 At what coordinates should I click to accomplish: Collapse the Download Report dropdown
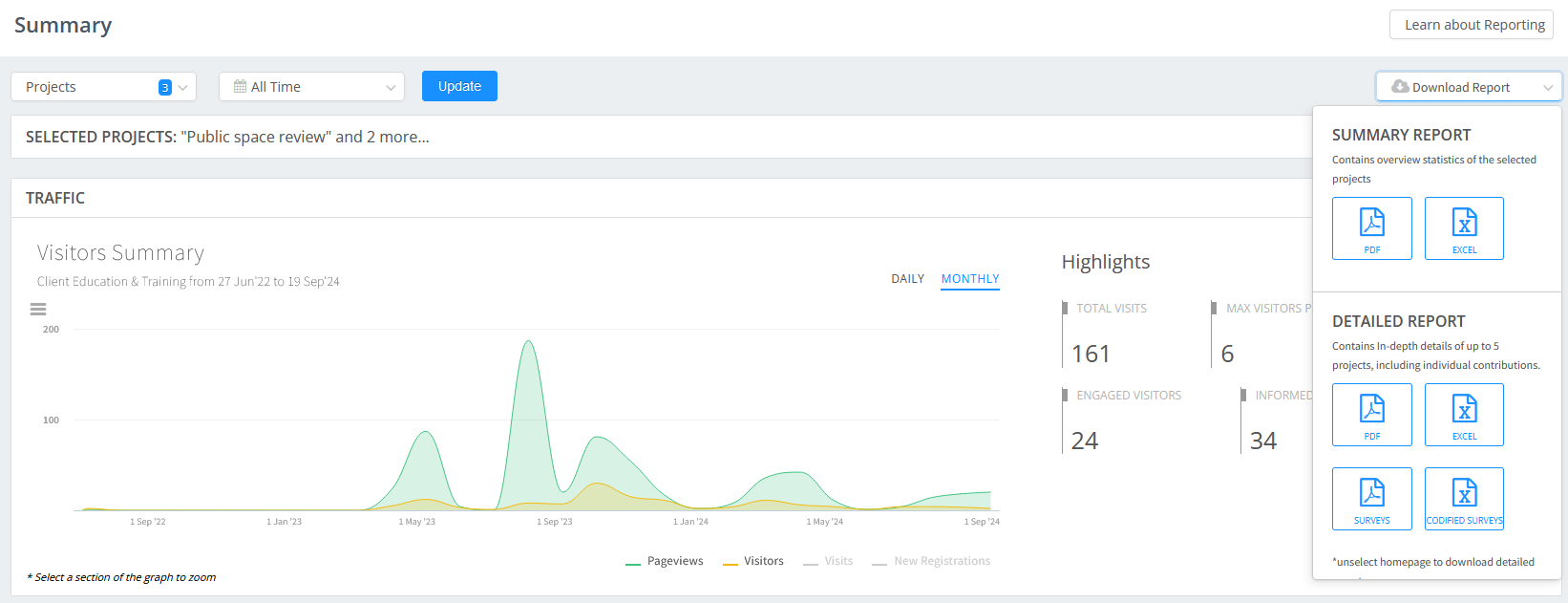[x=1469, y=87]
